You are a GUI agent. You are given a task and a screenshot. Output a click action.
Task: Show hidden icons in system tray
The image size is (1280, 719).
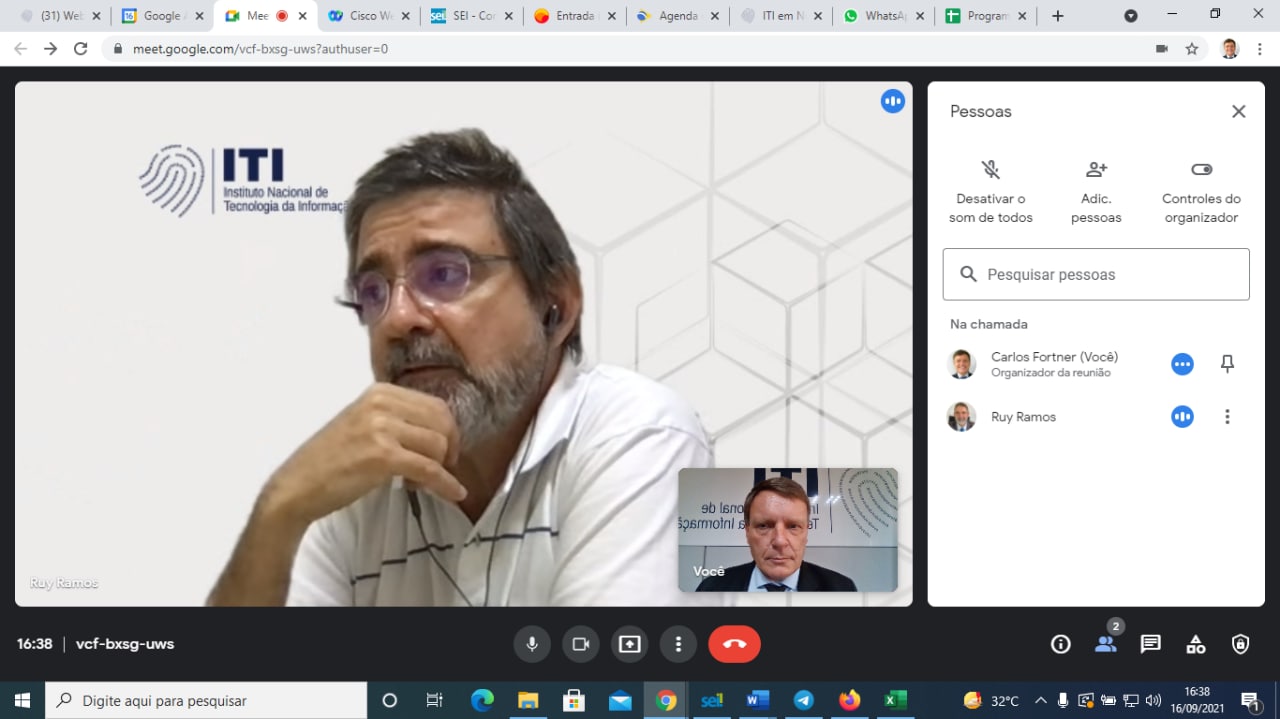[1040, 700]
